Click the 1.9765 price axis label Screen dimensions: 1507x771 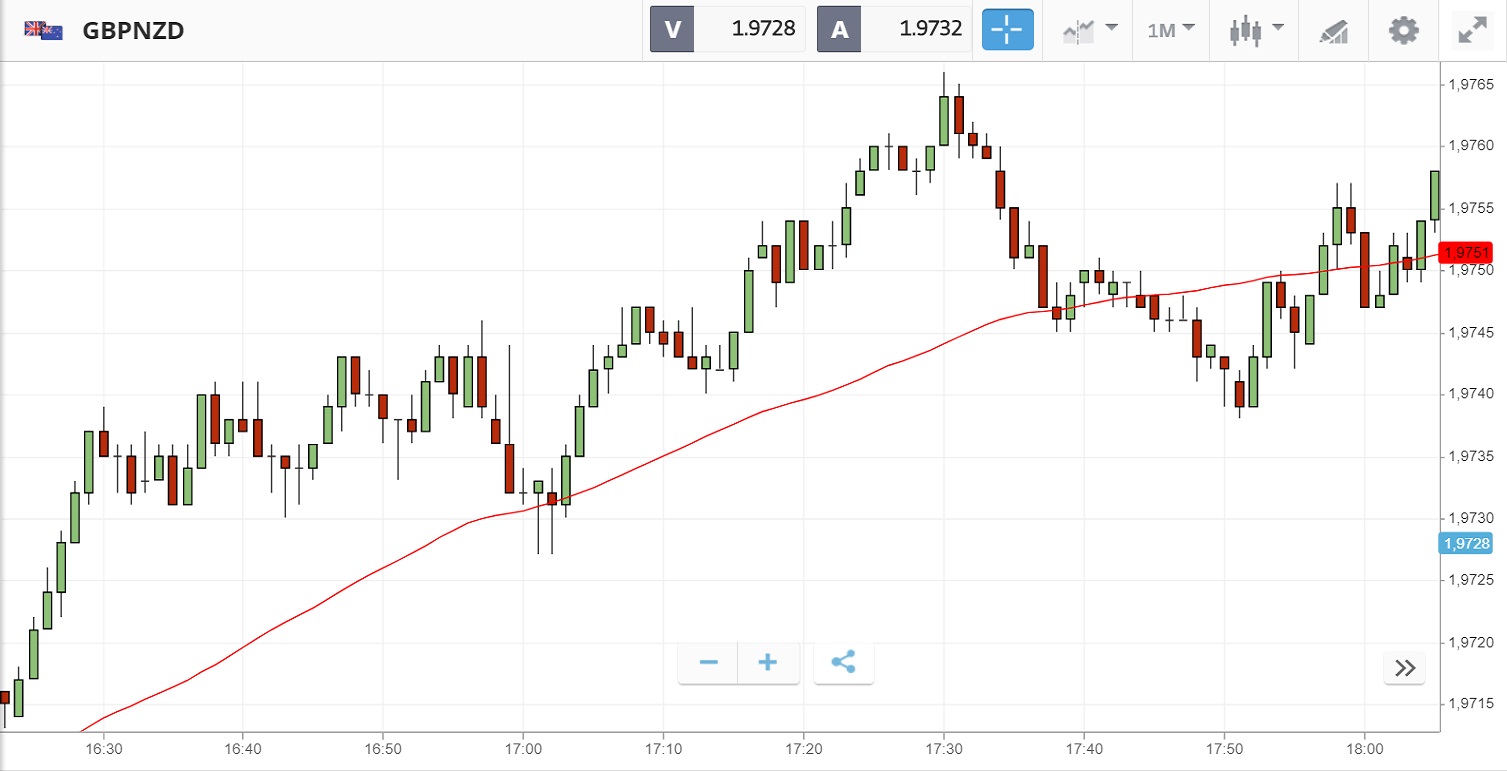1470,85
